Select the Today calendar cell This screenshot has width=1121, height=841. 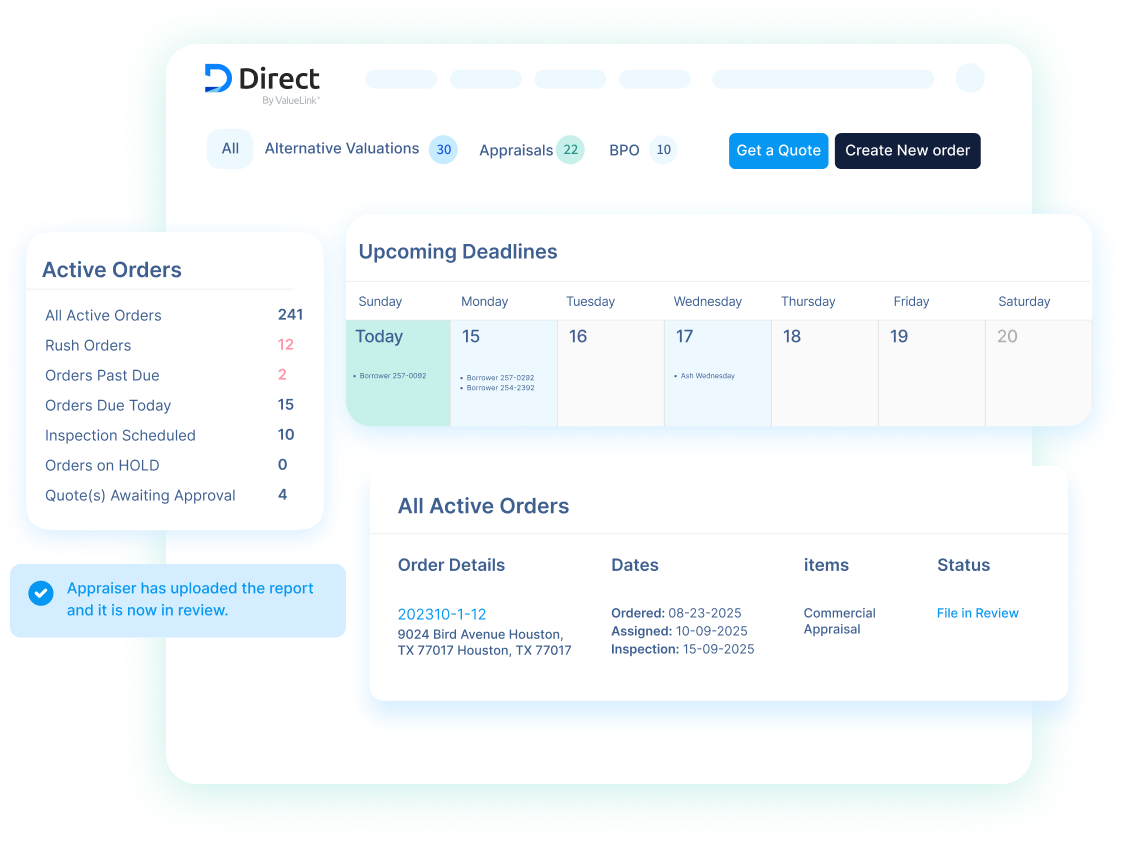pos(398,373)
